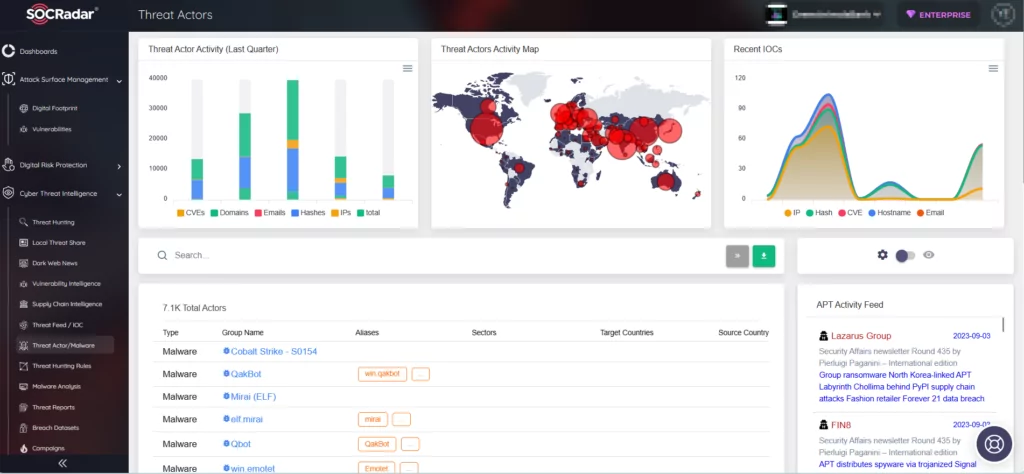Click the tallest bar in activity chart
This screenshot has height=474, width=1024.
[293, 140]
